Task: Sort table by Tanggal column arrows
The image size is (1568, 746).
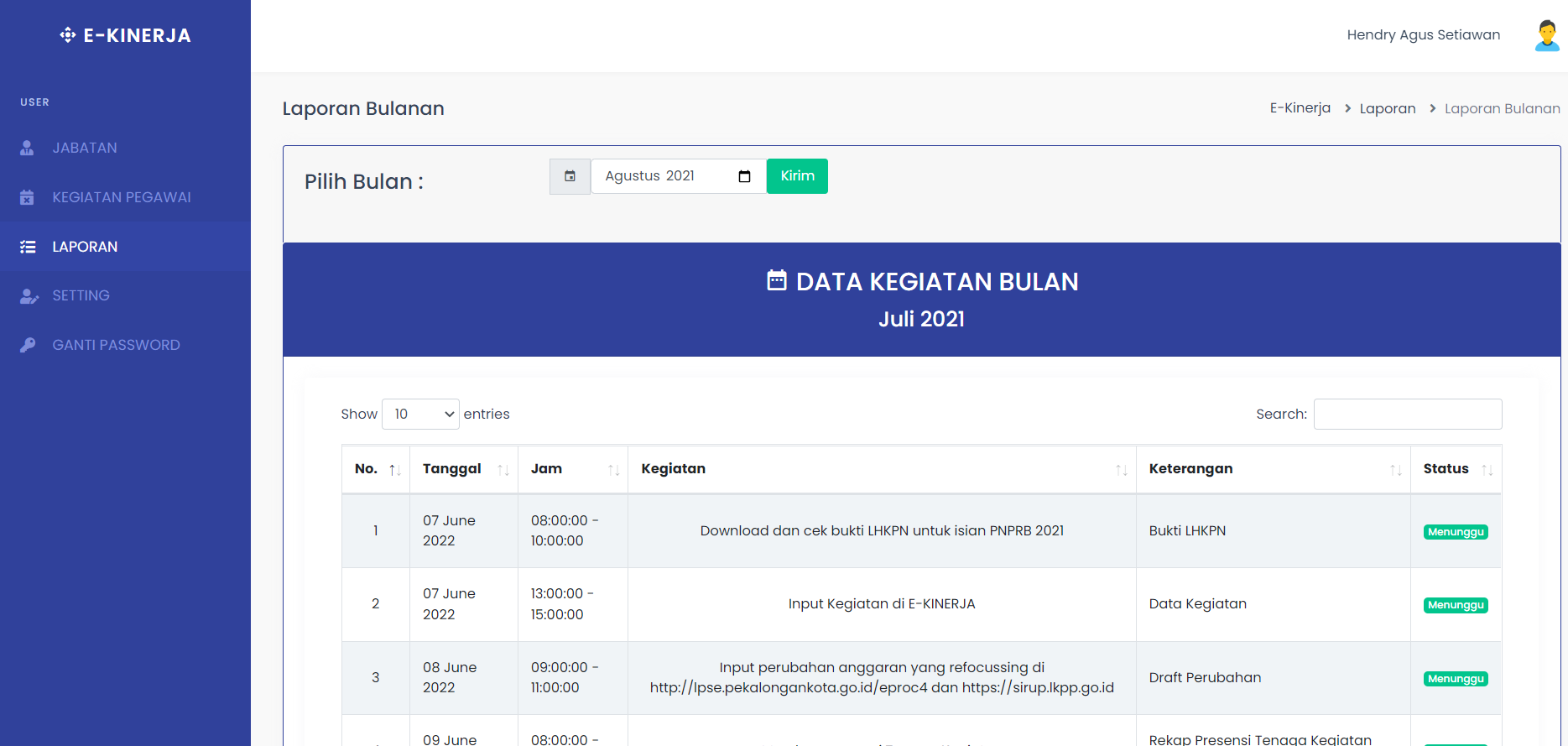Action: [x=503, y=470]
